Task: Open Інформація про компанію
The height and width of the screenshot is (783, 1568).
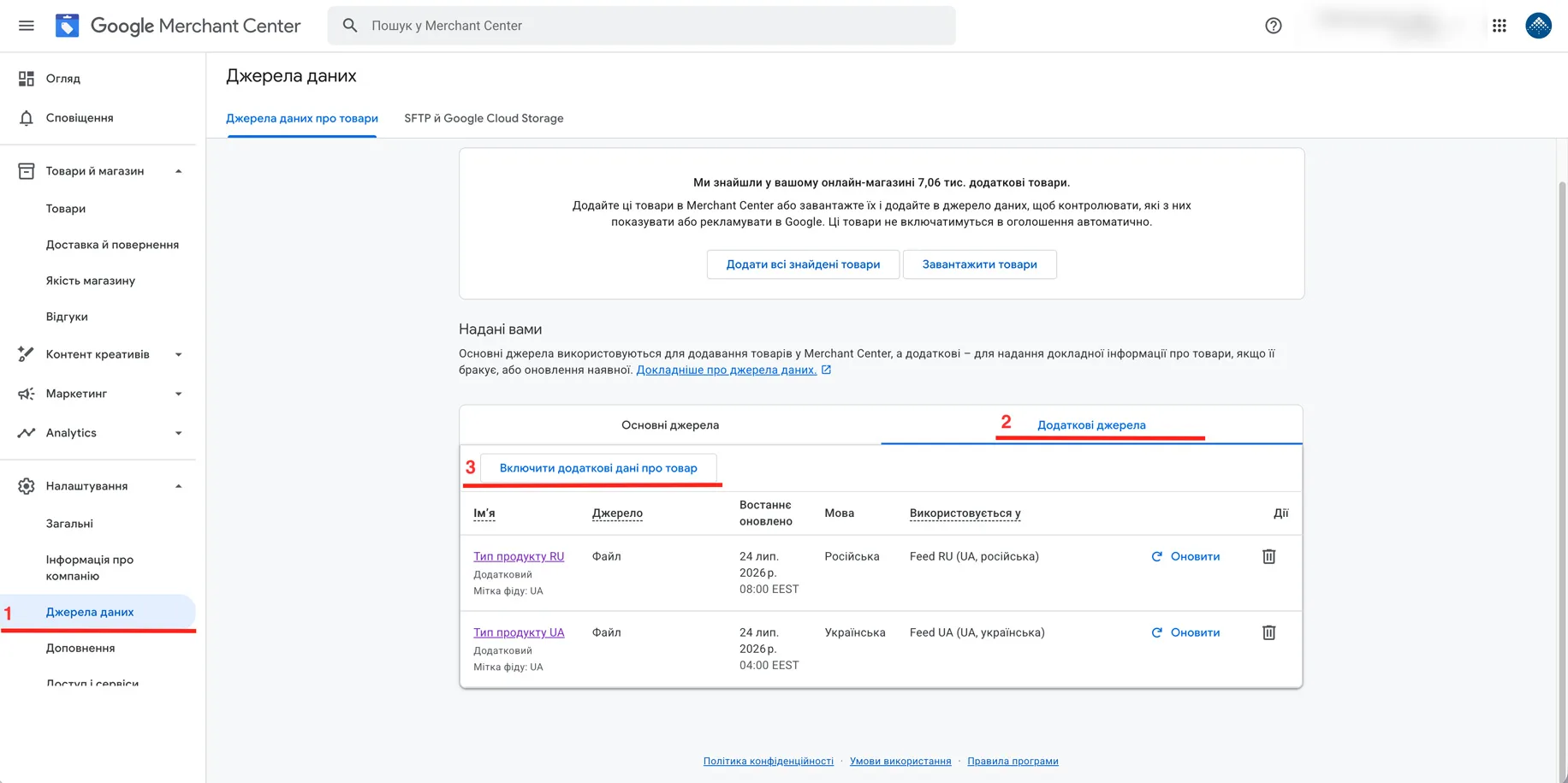Action: pyautogui.click(x=90, y=567)
